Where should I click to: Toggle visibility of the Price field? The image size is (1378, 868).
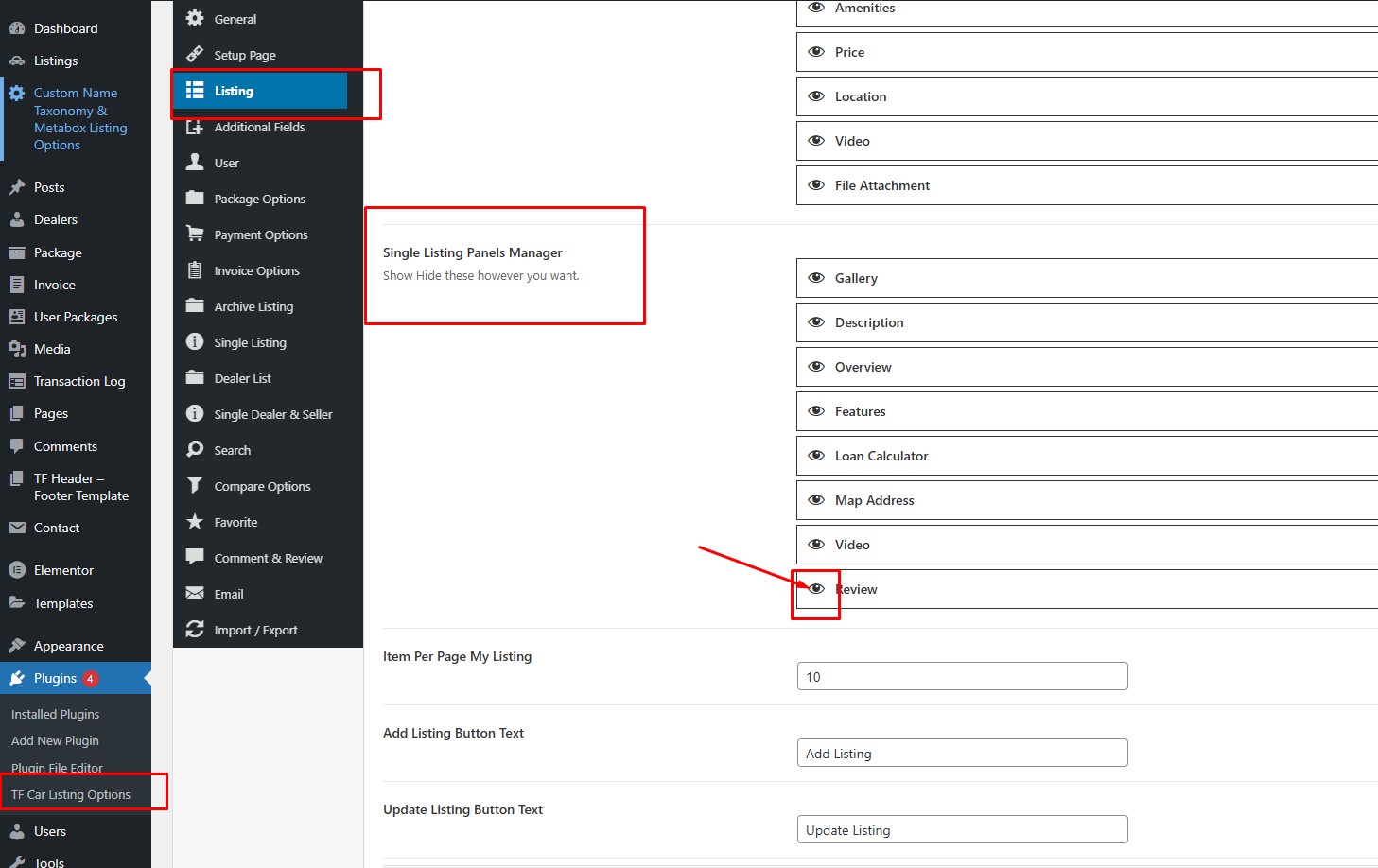point(816,52)
